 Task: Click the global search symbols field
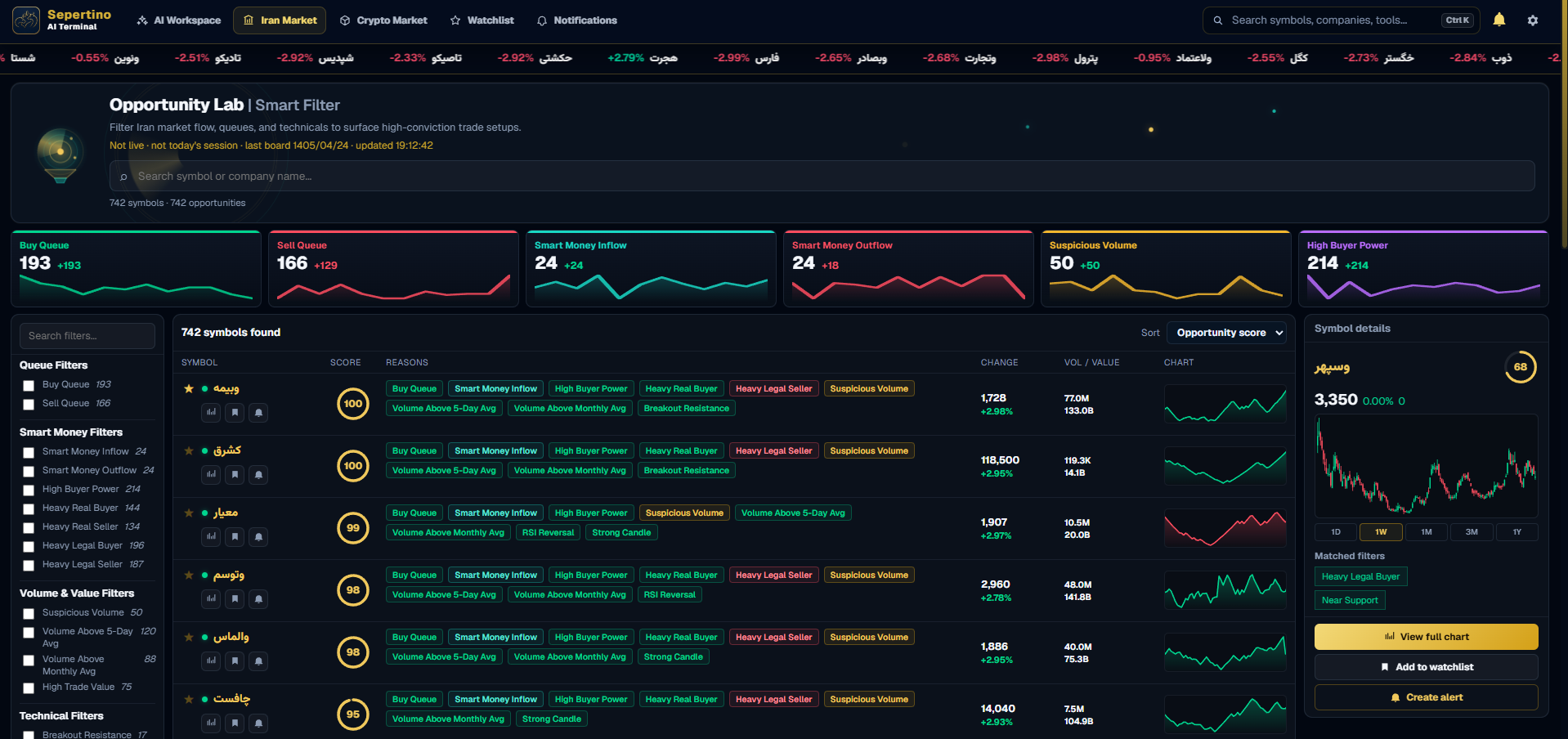[1342, 20]
